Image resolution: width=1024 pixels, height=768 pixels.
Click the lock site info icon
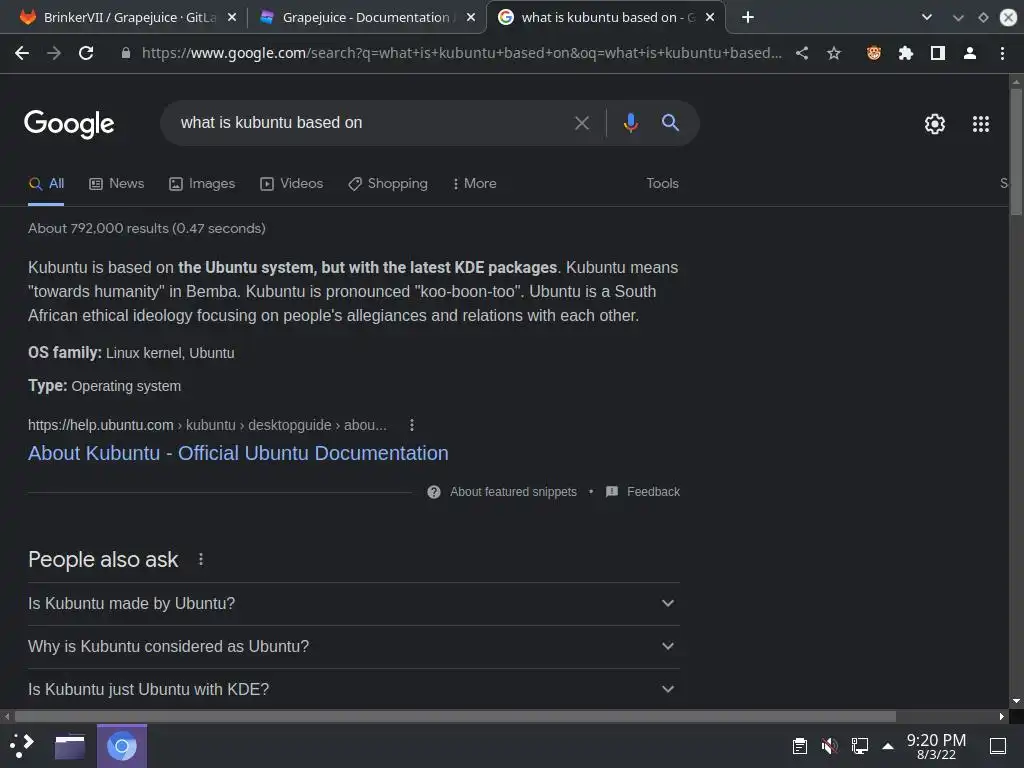pyautogui.click(x=126, y=53)
